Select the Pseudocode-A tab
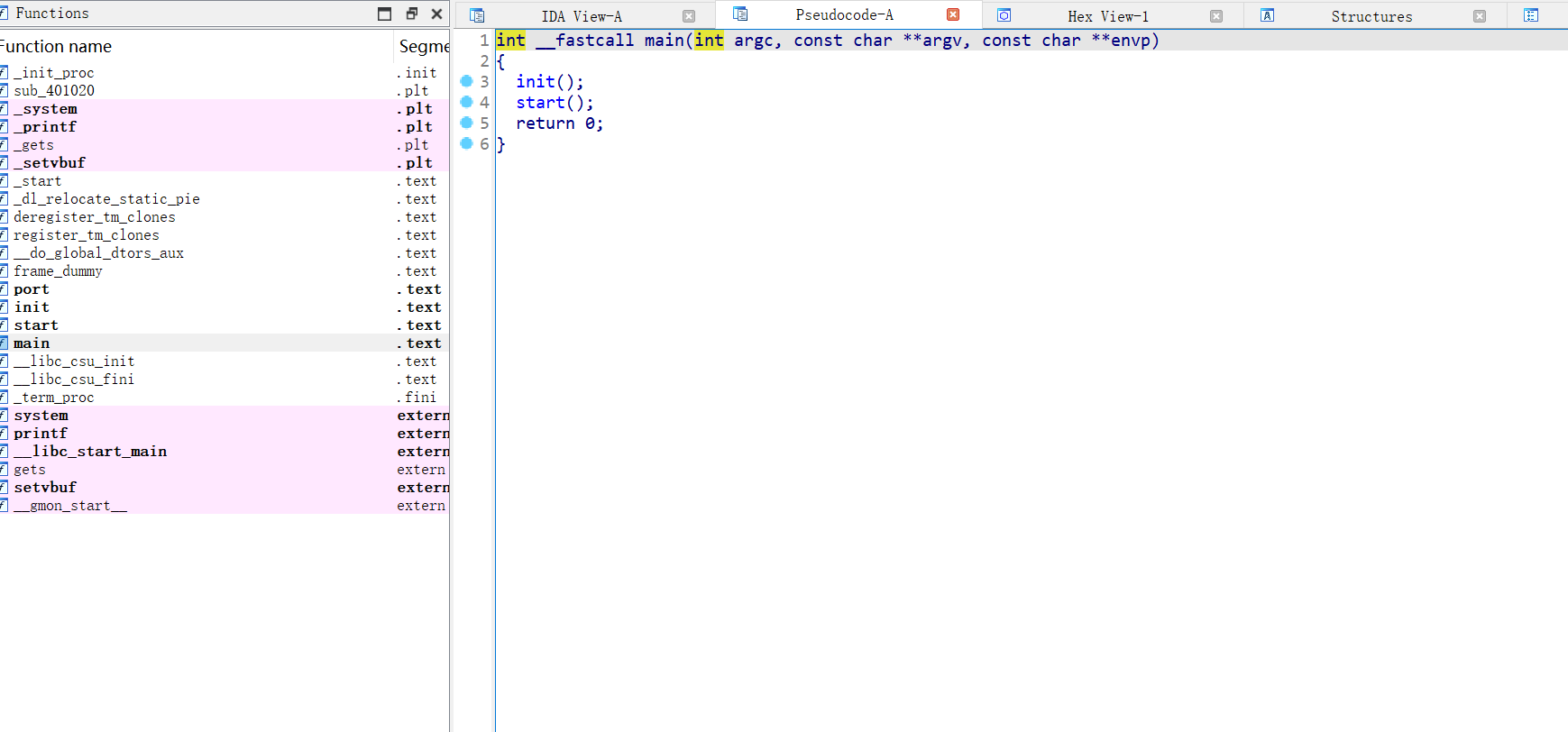This screenshot has height=732, width=1568. [844, 14]
